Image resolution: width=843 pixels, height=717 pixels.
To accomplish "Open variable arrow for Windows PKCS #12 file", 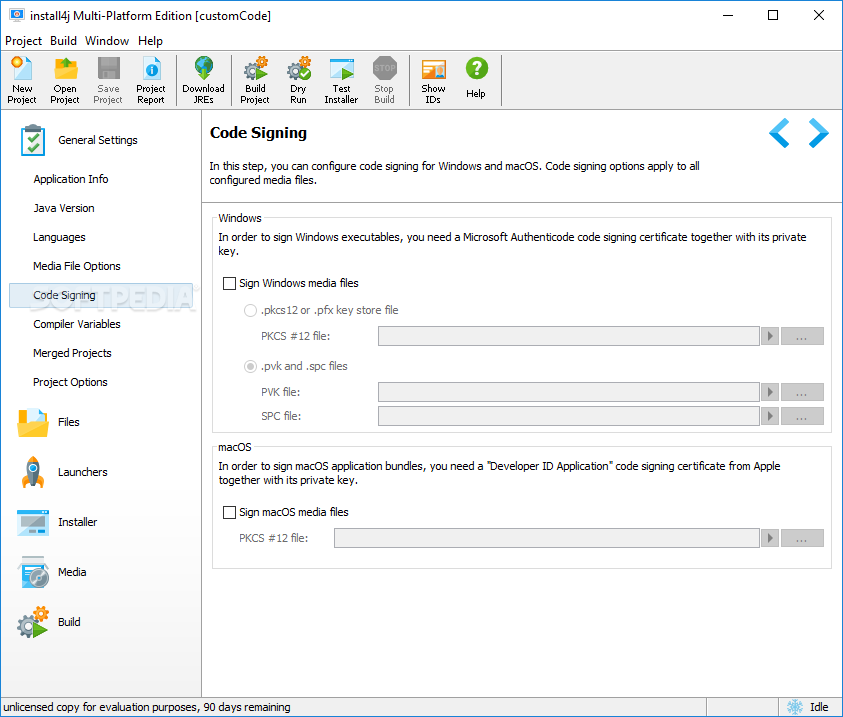I will [x=770, y=336].
